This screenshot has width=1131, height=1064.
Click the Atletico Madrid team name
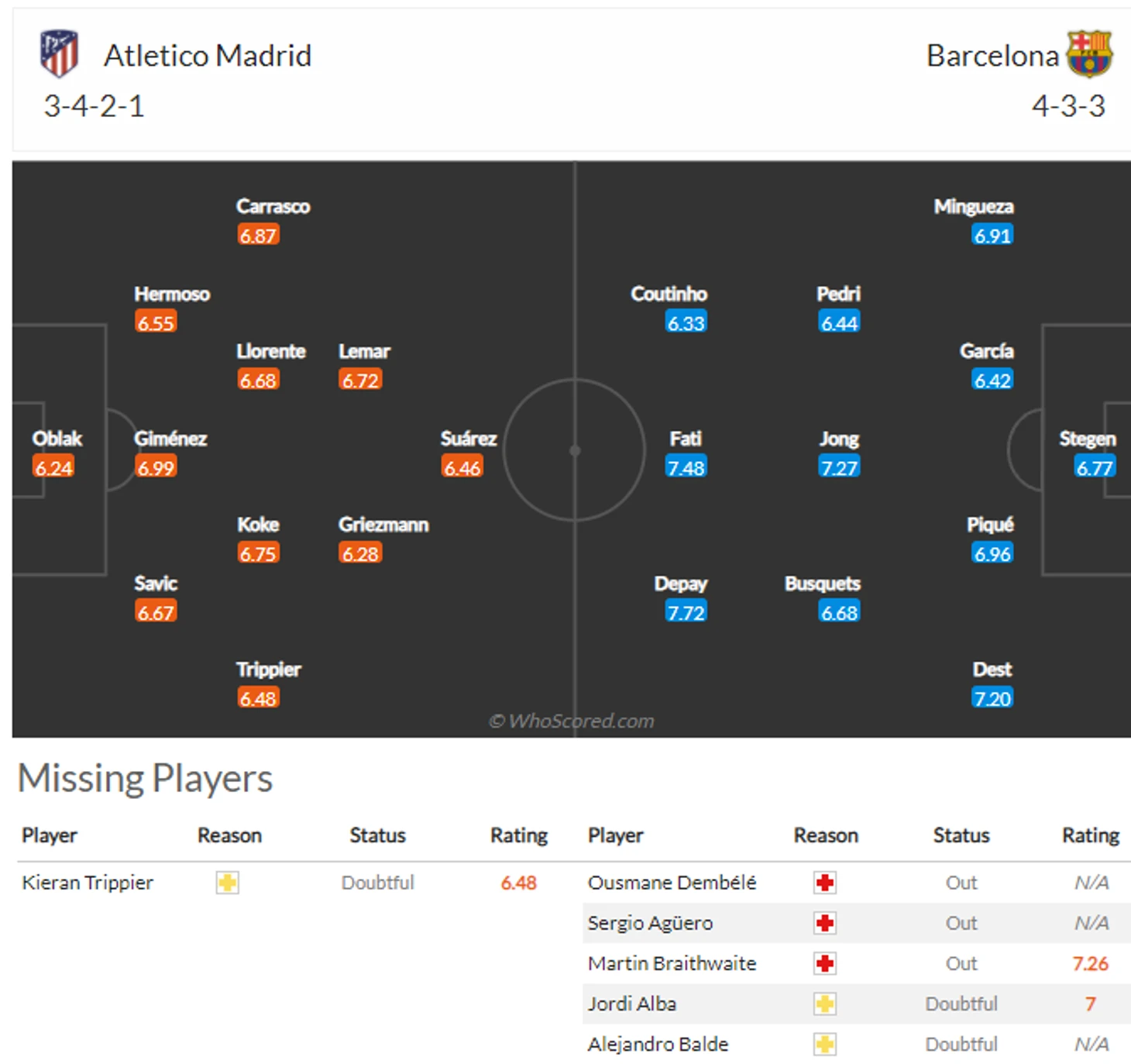click(x=208, y=56)
